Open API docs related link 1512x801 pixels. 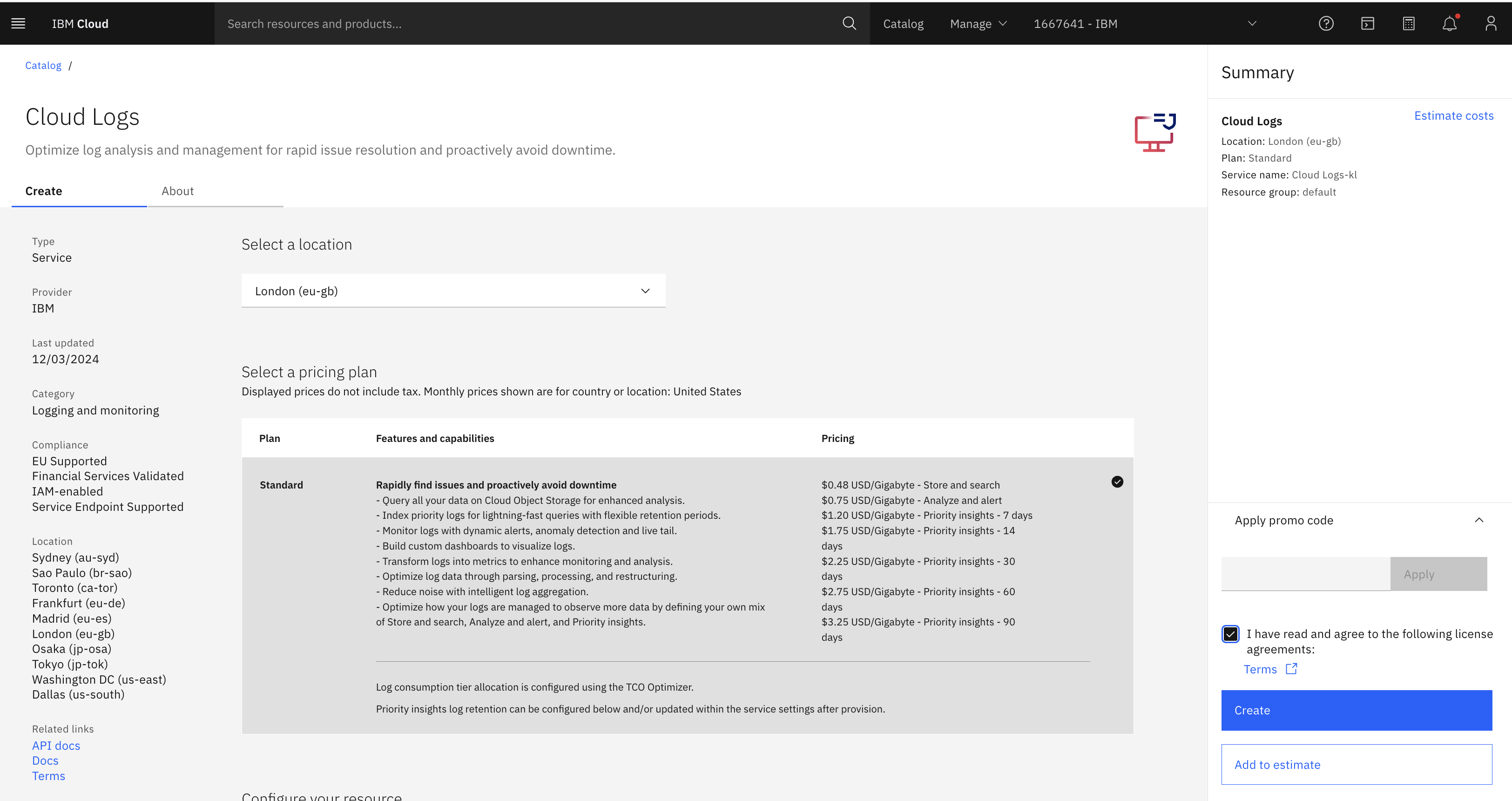56,745
